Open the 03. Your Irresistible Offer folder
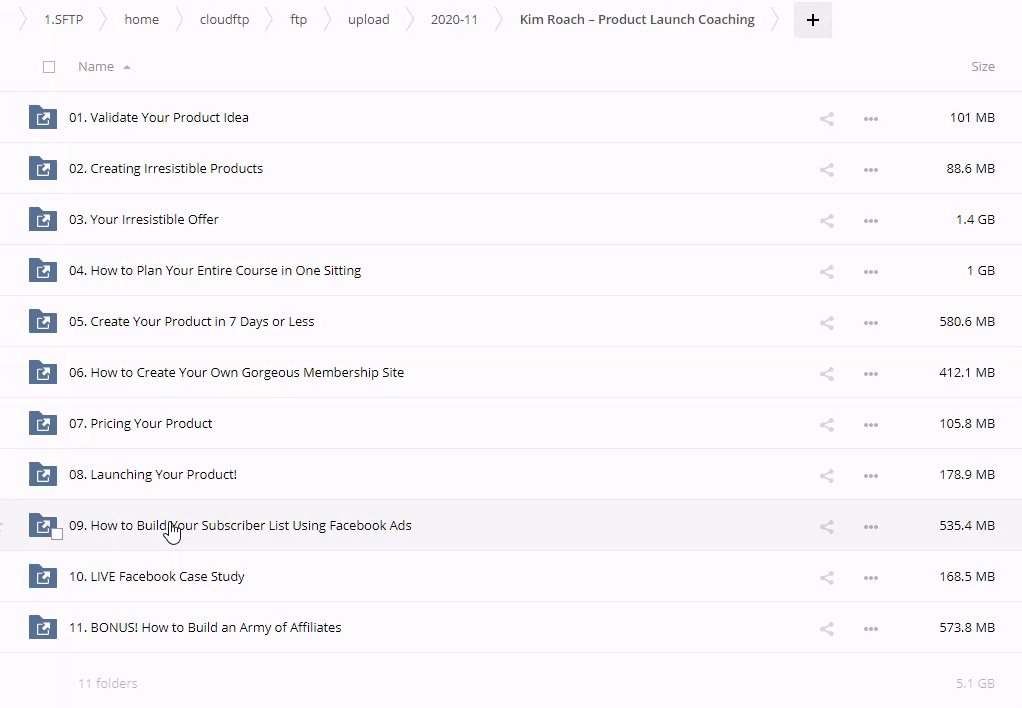The width and height of the screenshot is (1022, 708). (154, 220)
